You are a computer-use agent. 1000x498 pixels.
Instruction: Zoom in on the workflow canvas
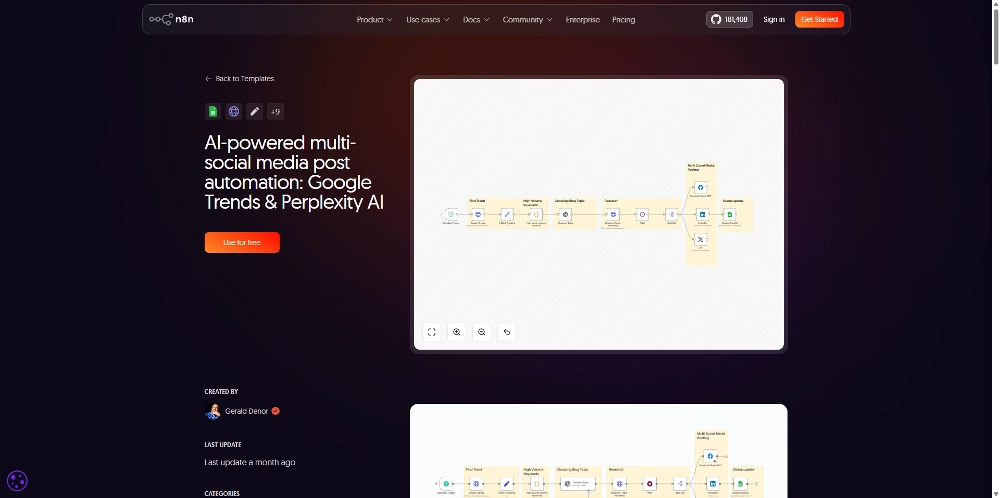(457, 332)
